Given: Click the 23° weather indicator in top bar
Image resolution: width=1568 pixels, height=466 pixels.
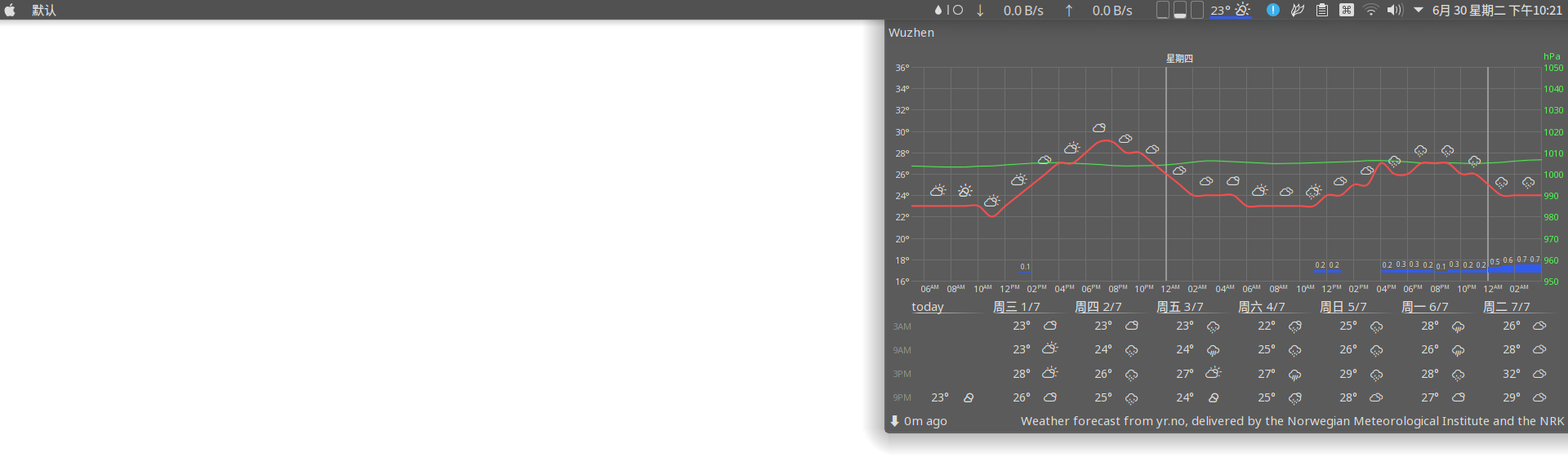Looking at the screenshot, I should [x=1230, y=10].
